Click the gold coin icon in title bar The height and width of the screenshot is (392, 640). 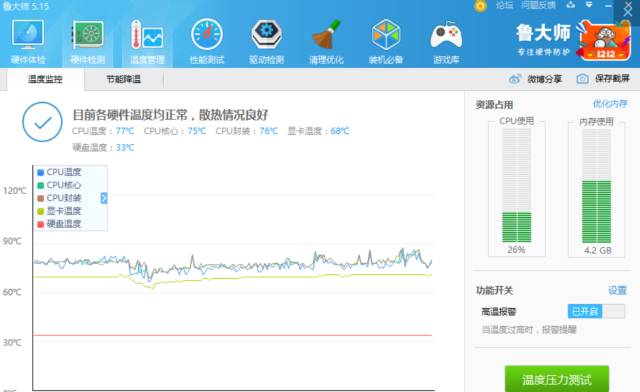point(480,6)
